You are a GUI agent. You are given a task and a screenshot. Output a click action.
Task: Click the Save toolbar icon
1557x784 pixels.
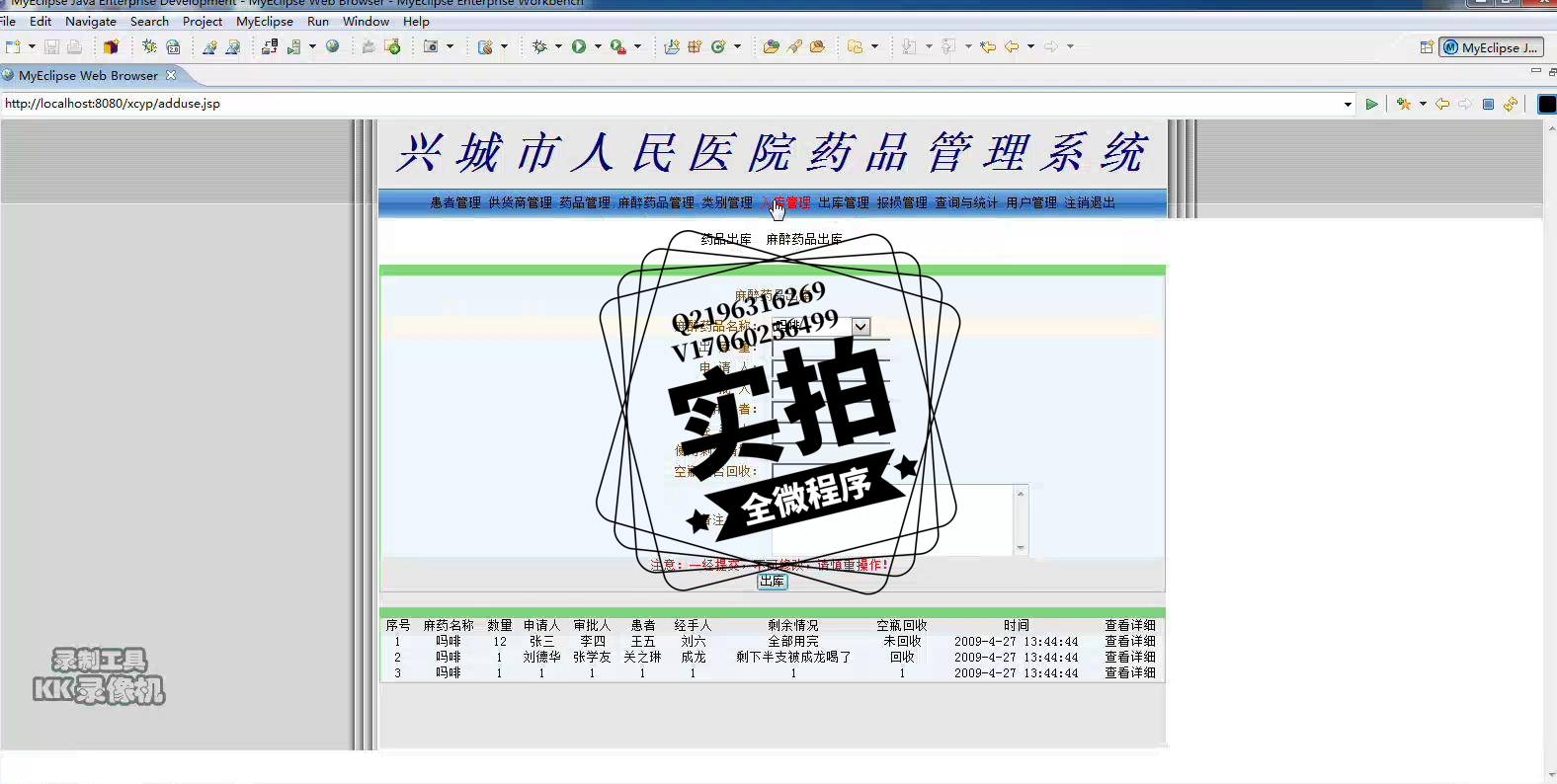tap(51, 46)
